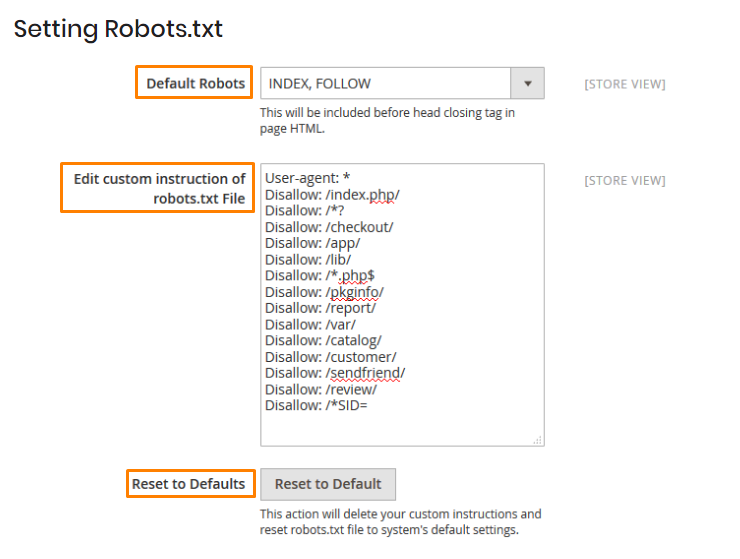
Task: Grab the textarea resize handle corner
Action: tap(538, 440)
